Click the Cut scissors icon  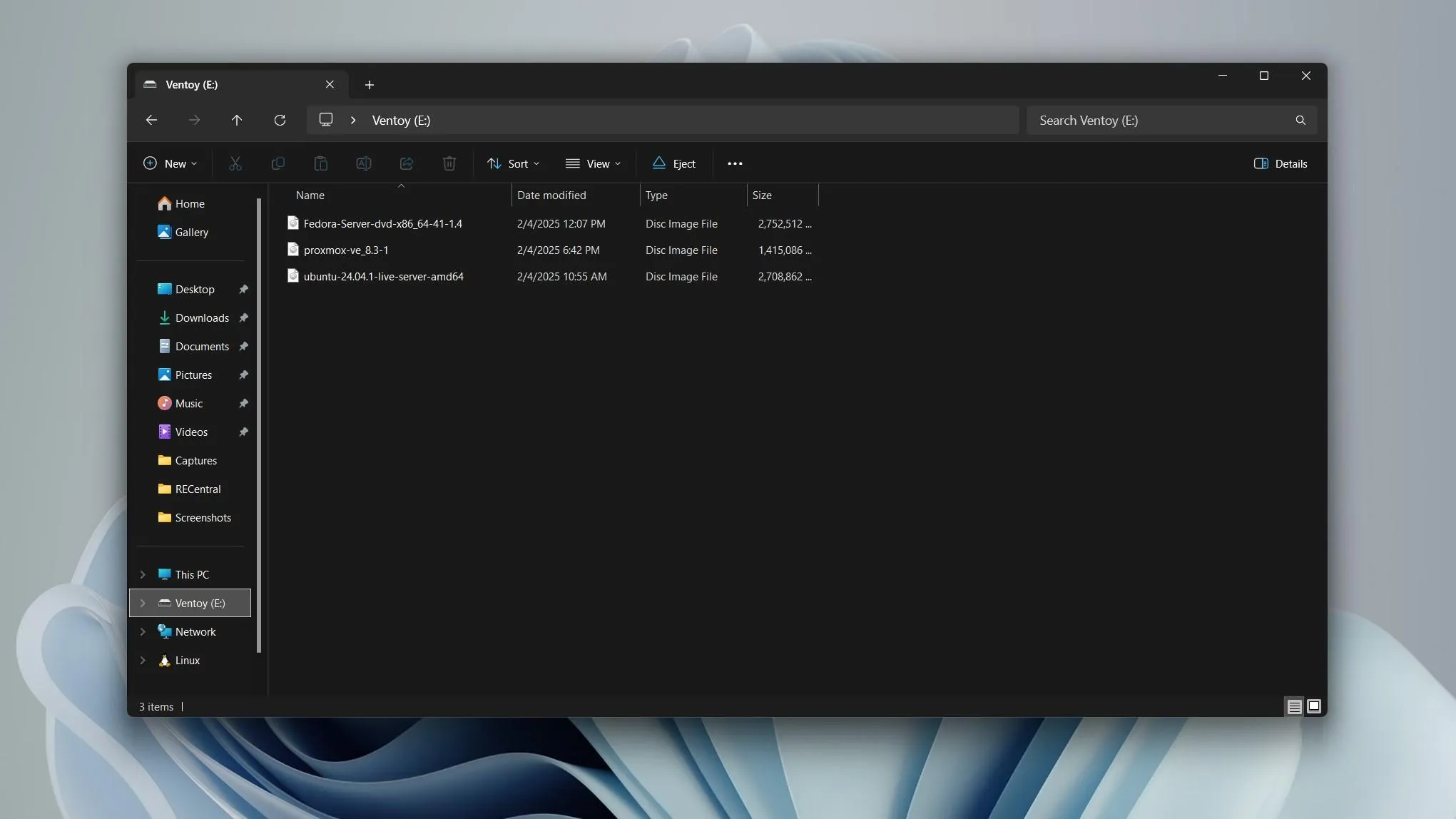pos(235,163)
